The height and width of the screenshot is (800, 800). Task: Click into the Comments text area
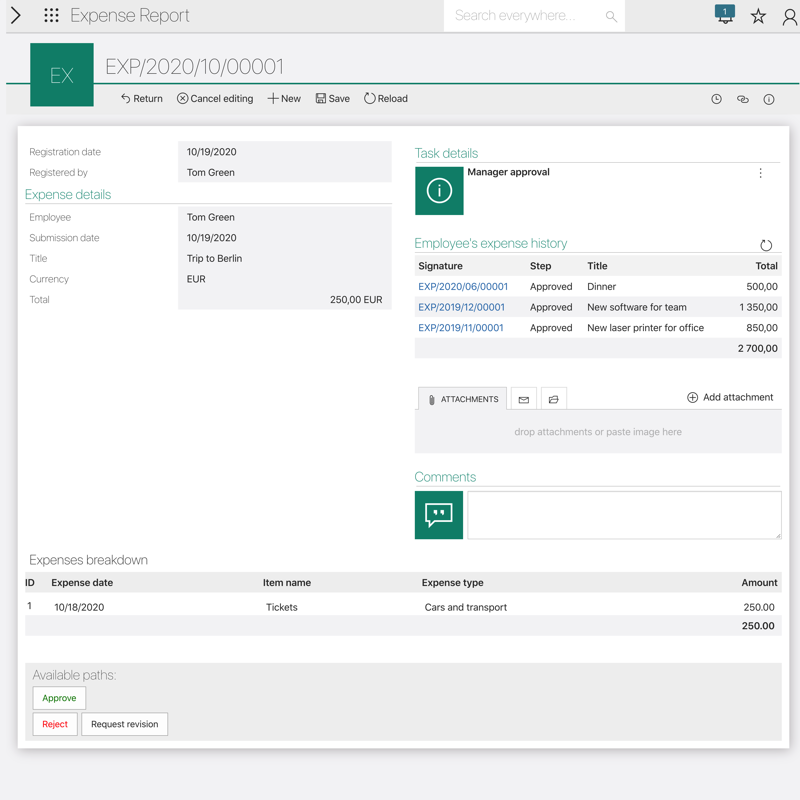(624, 515)
